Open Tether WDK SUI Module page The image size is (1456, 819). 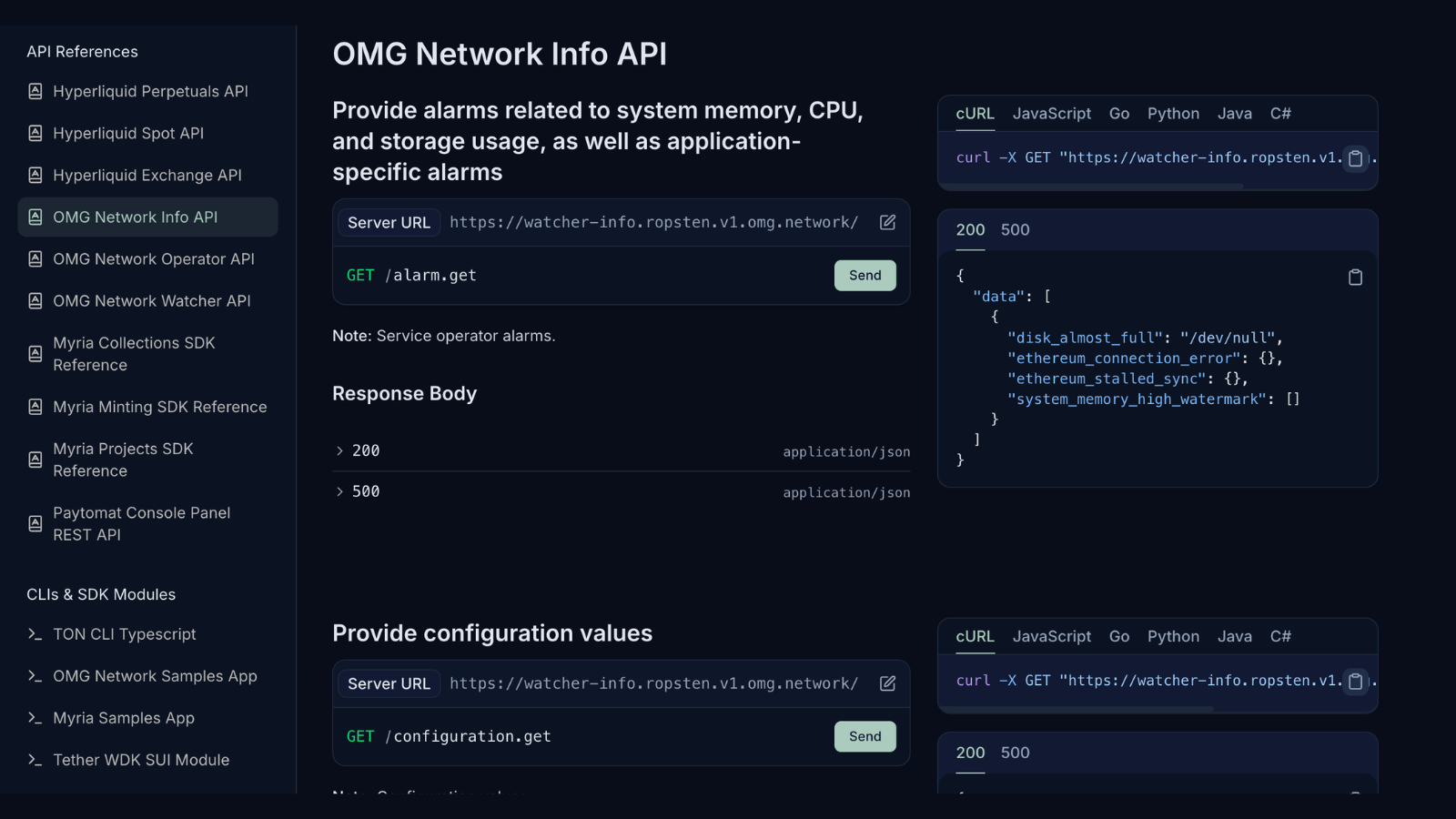click(x=147, y=760)
